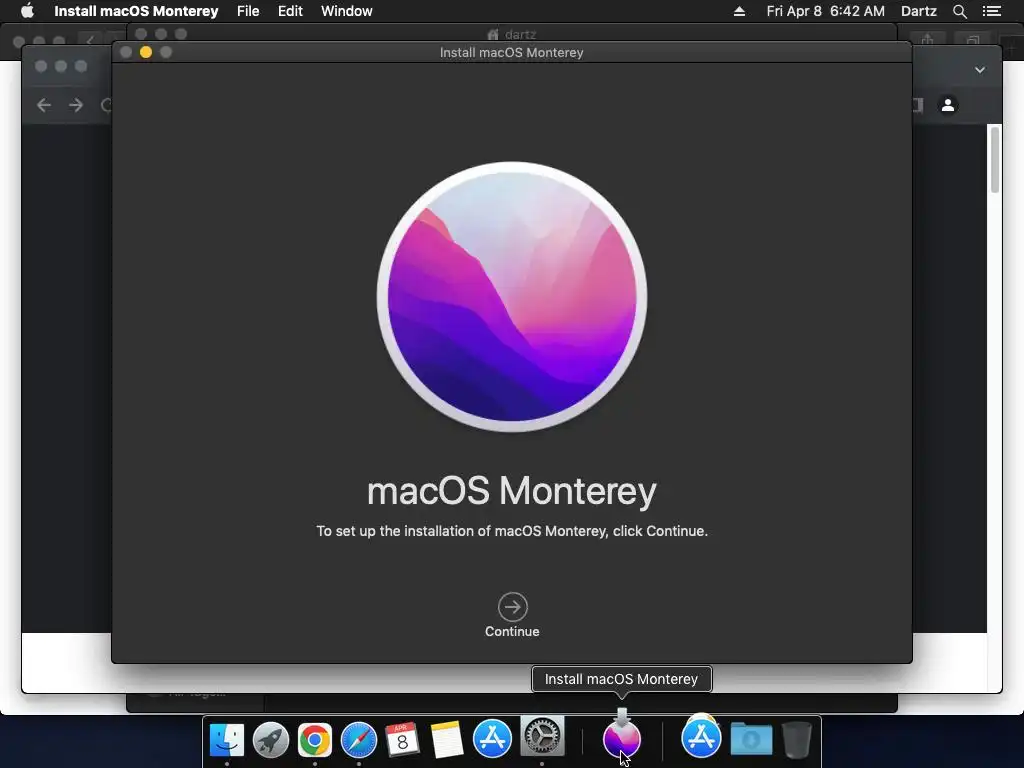Open the Downloads folder in Dock
Screen dimensions: 1024x768
coord(751,739)
